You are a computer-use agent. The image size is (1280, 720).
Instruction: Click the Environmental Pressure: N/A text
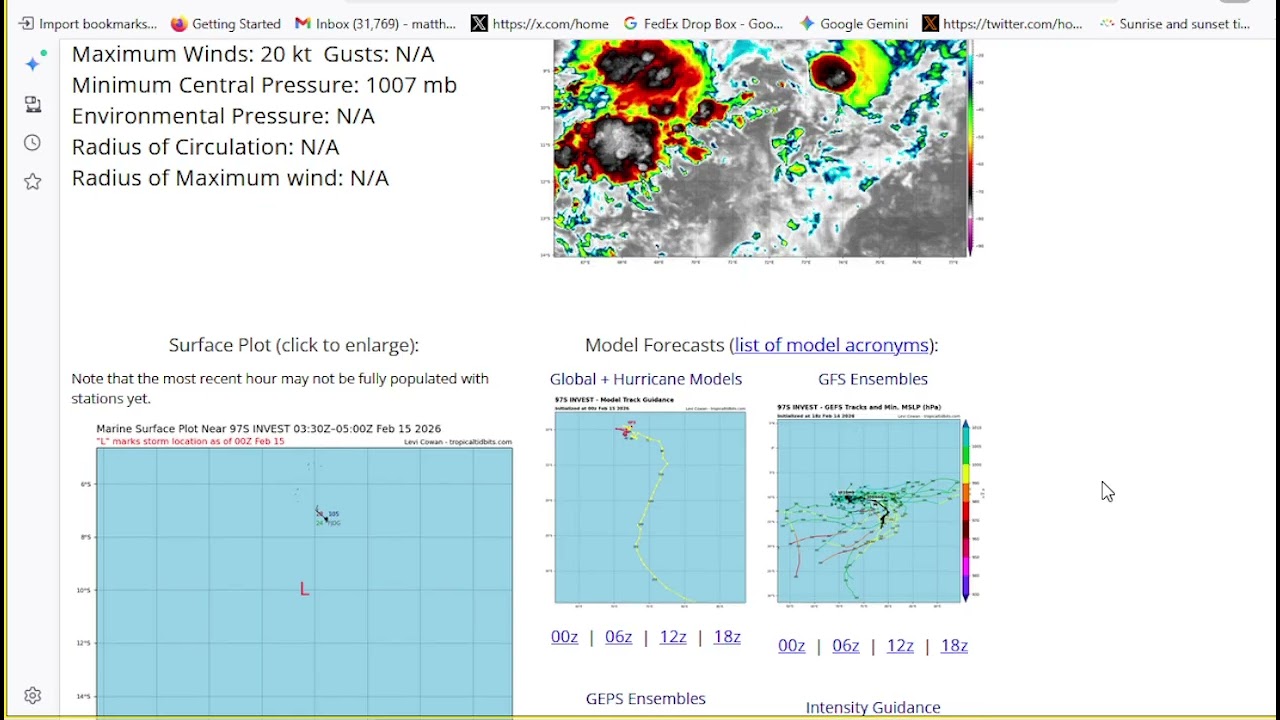[223, 116]
